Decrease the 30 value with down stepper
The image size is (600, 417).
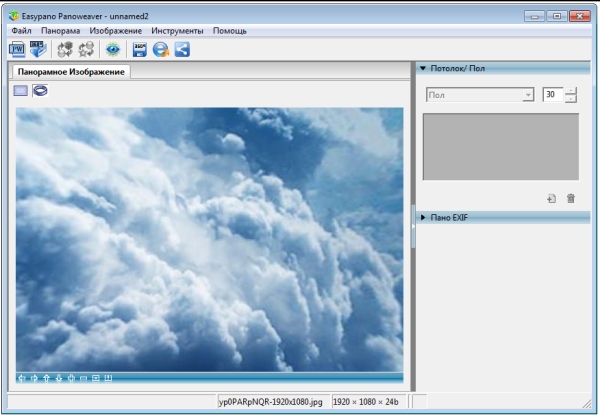pyautogui.click(x=571, y=99)
